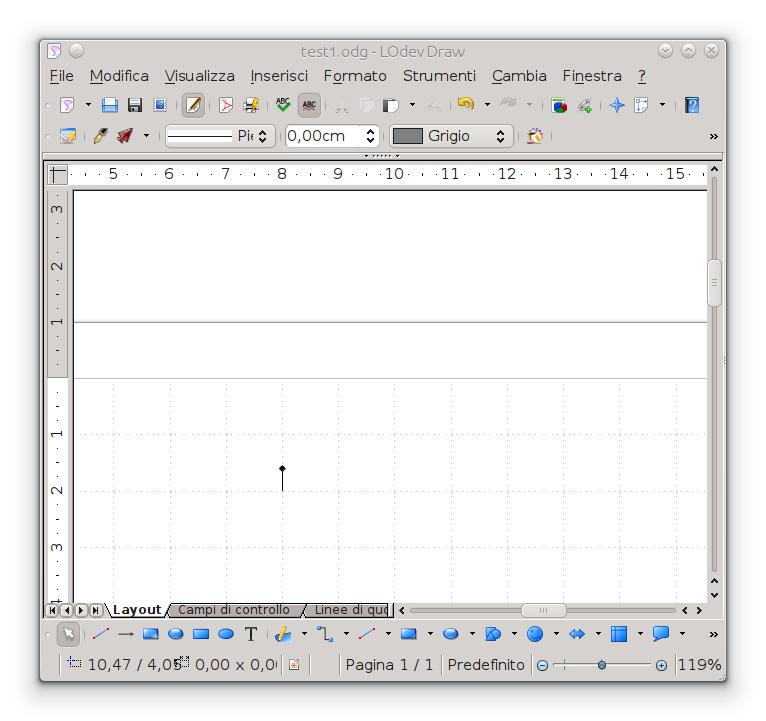Select the Text tool
Image resolution: width=766 pixels, height=721 pixels.
pyautogui.click(x=251, y=634)
